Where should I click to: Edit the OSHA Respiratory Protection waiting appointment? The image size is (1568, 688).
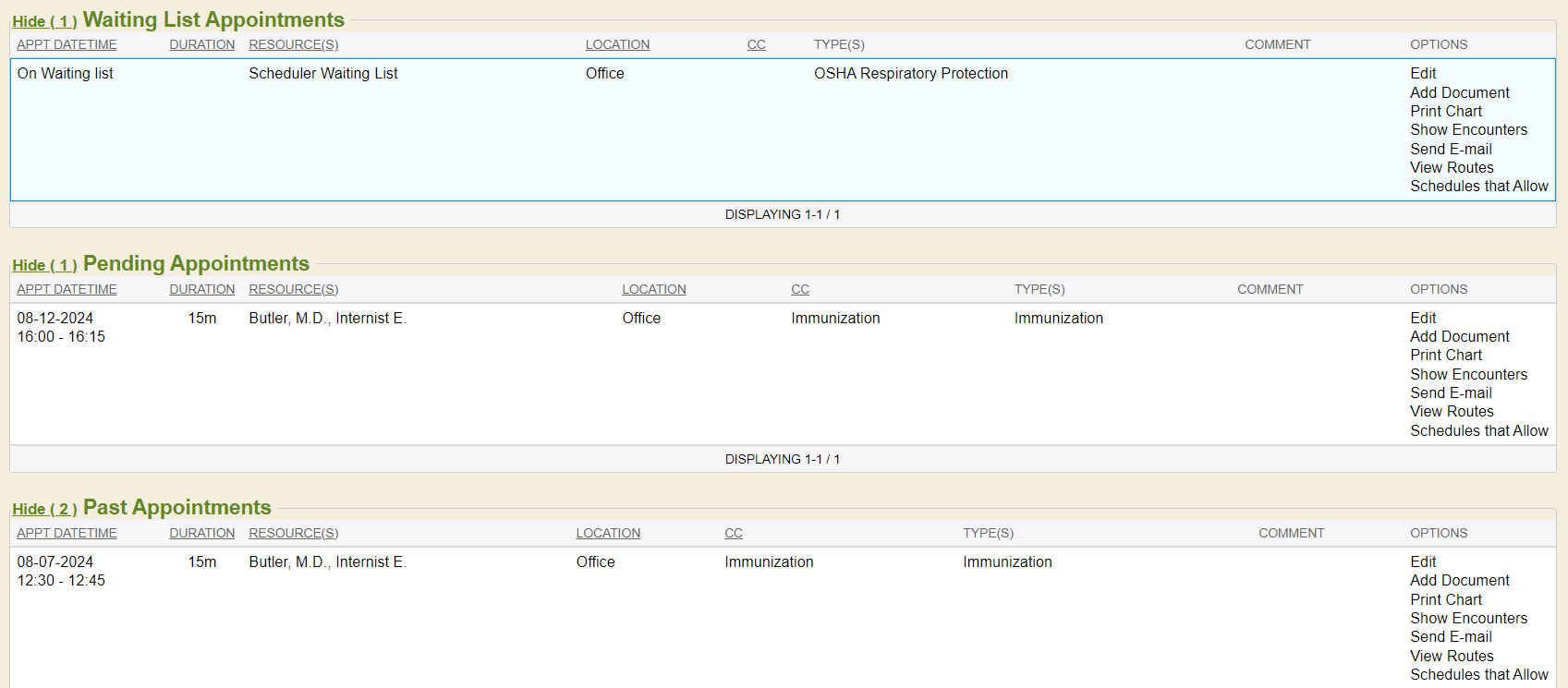tap(1422, 73)
